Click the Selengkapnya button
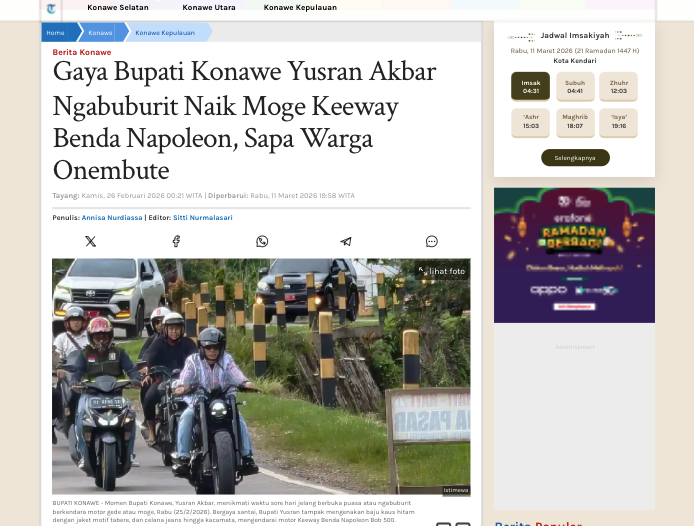 point(575,158)
